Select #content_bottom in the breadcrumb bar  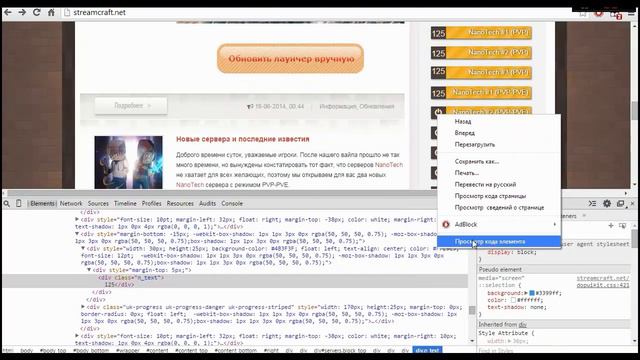[236, 350]
